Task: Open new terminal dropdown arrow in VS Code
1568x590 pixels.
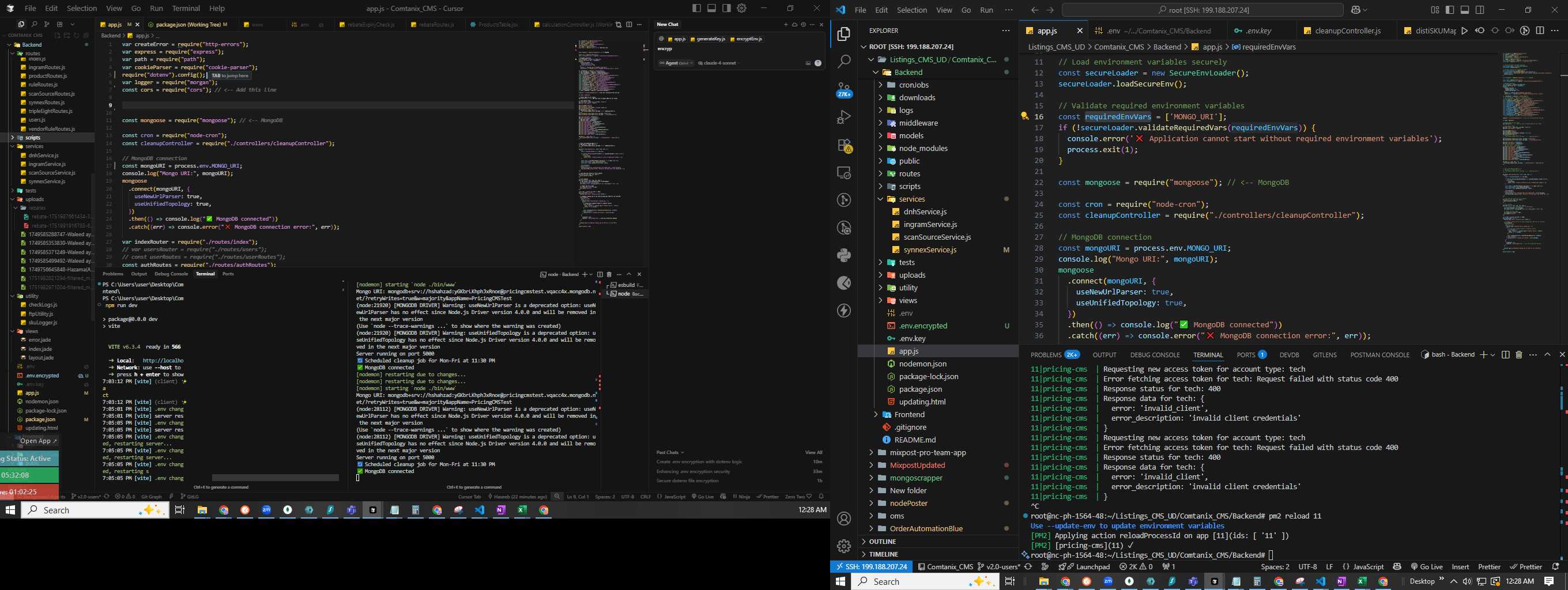Action: 1492,354
